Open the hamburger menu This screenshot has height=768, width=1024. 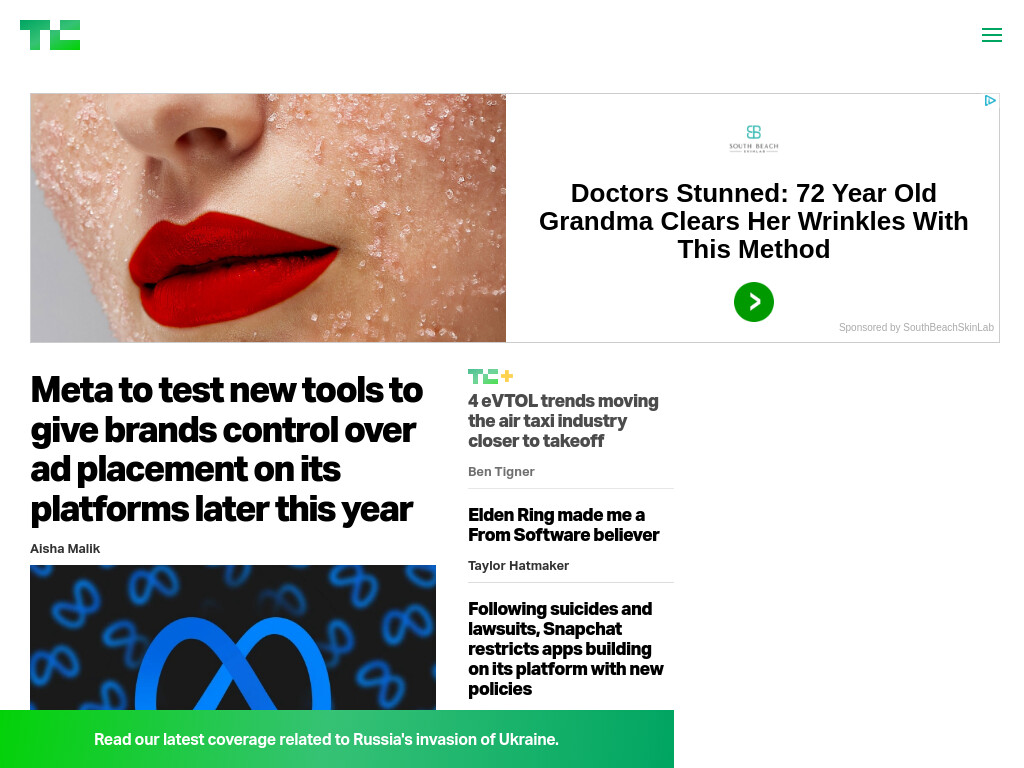point(991,35)
